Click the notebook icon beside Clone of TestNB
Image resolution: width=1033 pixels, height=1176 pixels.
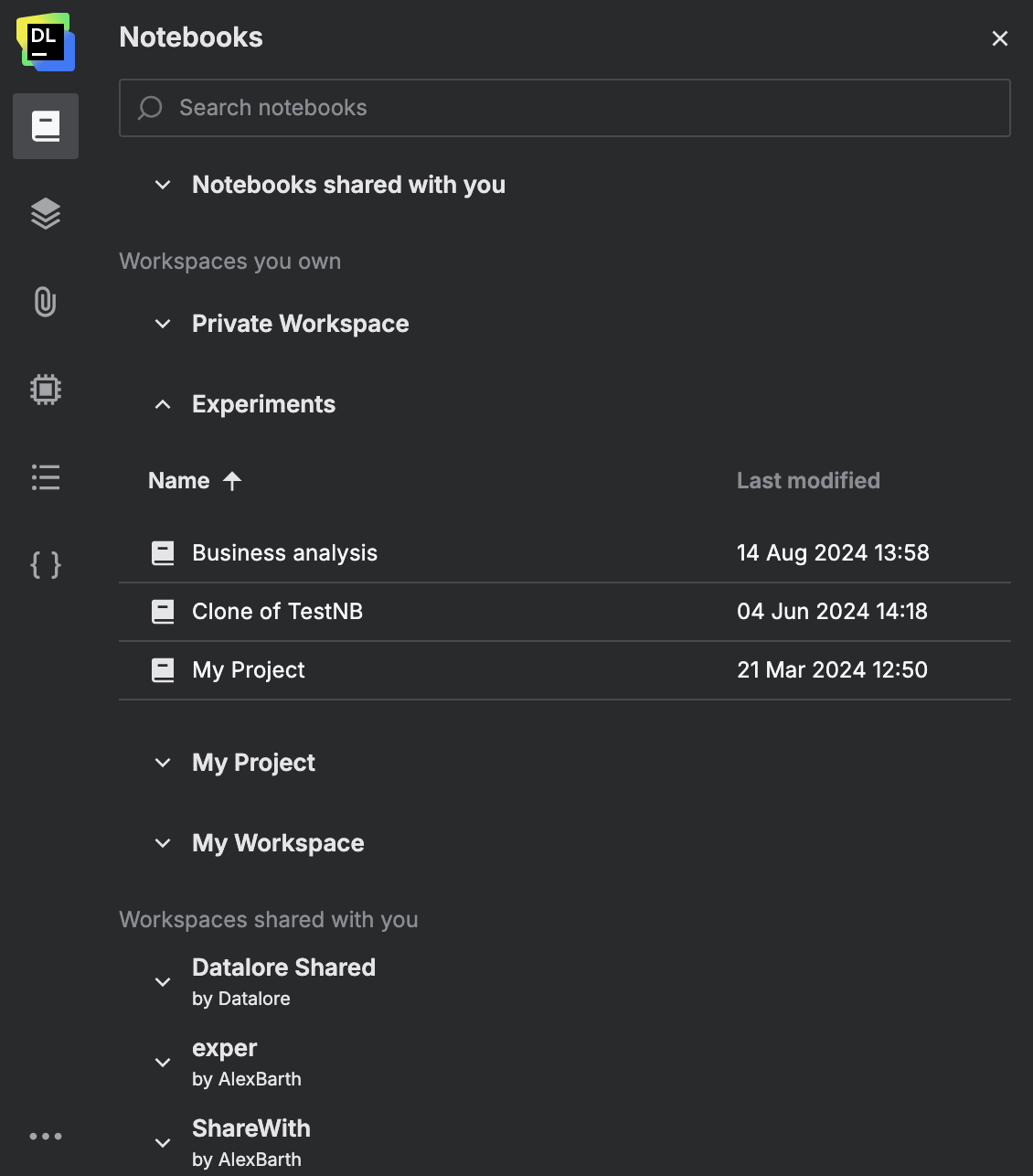[163, 611]
